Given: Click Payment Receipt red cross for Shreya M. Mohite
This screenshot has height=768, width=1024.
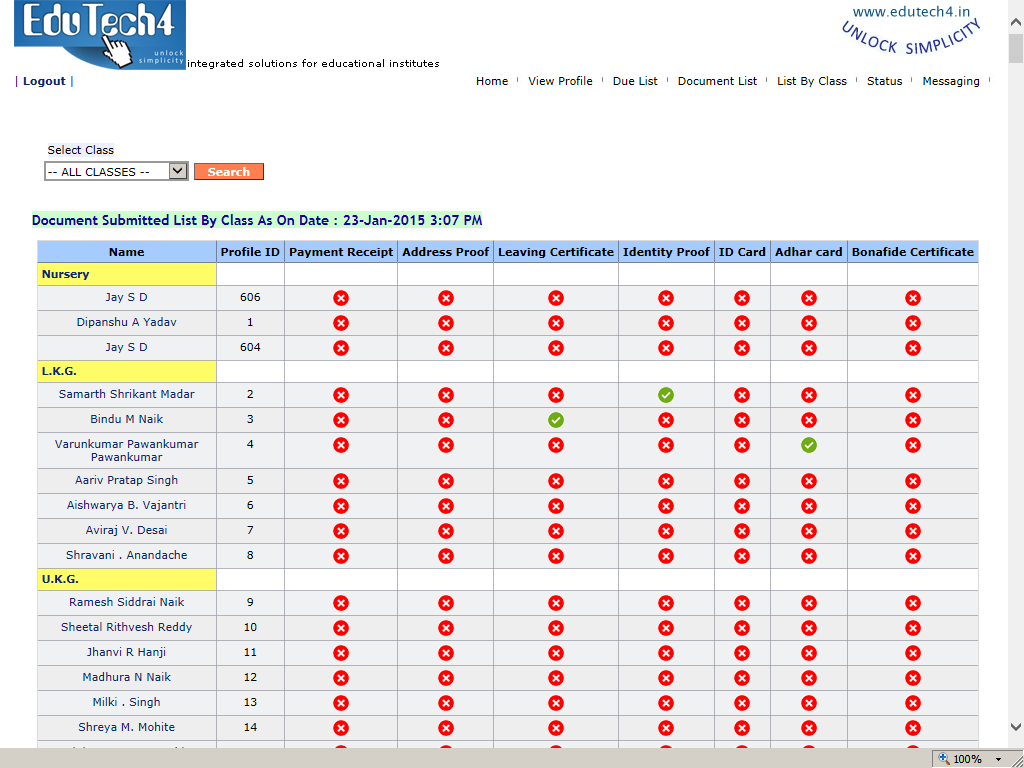Looking at the screenshot, I should coord(341,728).
